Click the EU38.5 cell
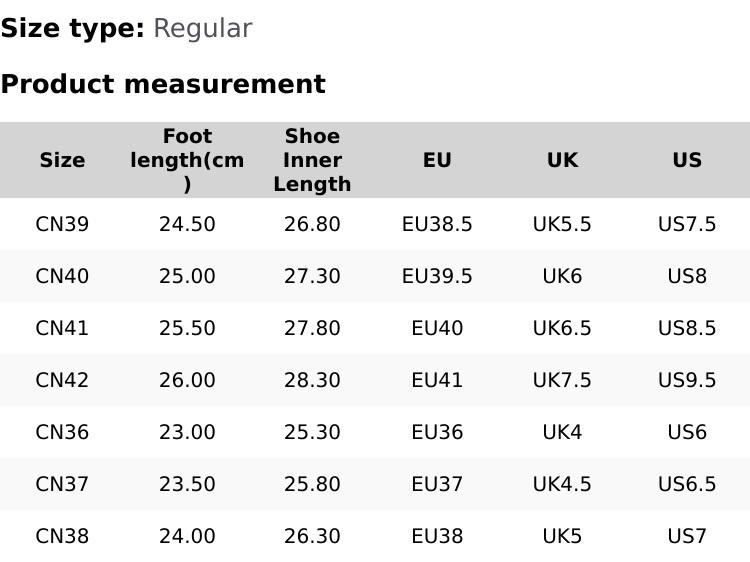Image resolution: width=750 pixels, height=562 pixels. coord(437,224)
